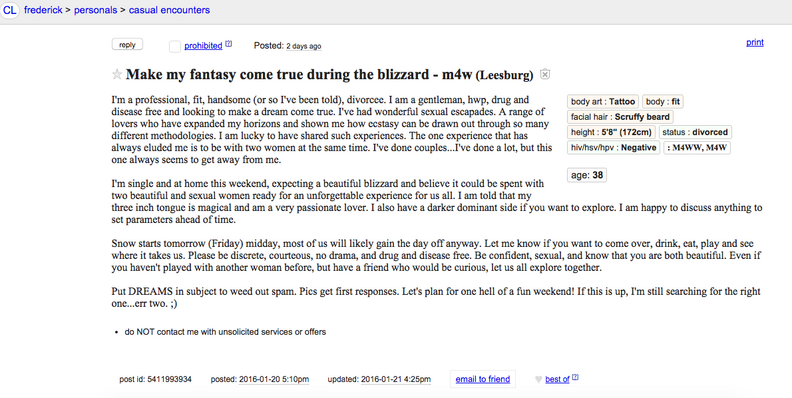The image size is (792, 398).
Task: Flag the posting via prohibited link
Action: [203, 46]
